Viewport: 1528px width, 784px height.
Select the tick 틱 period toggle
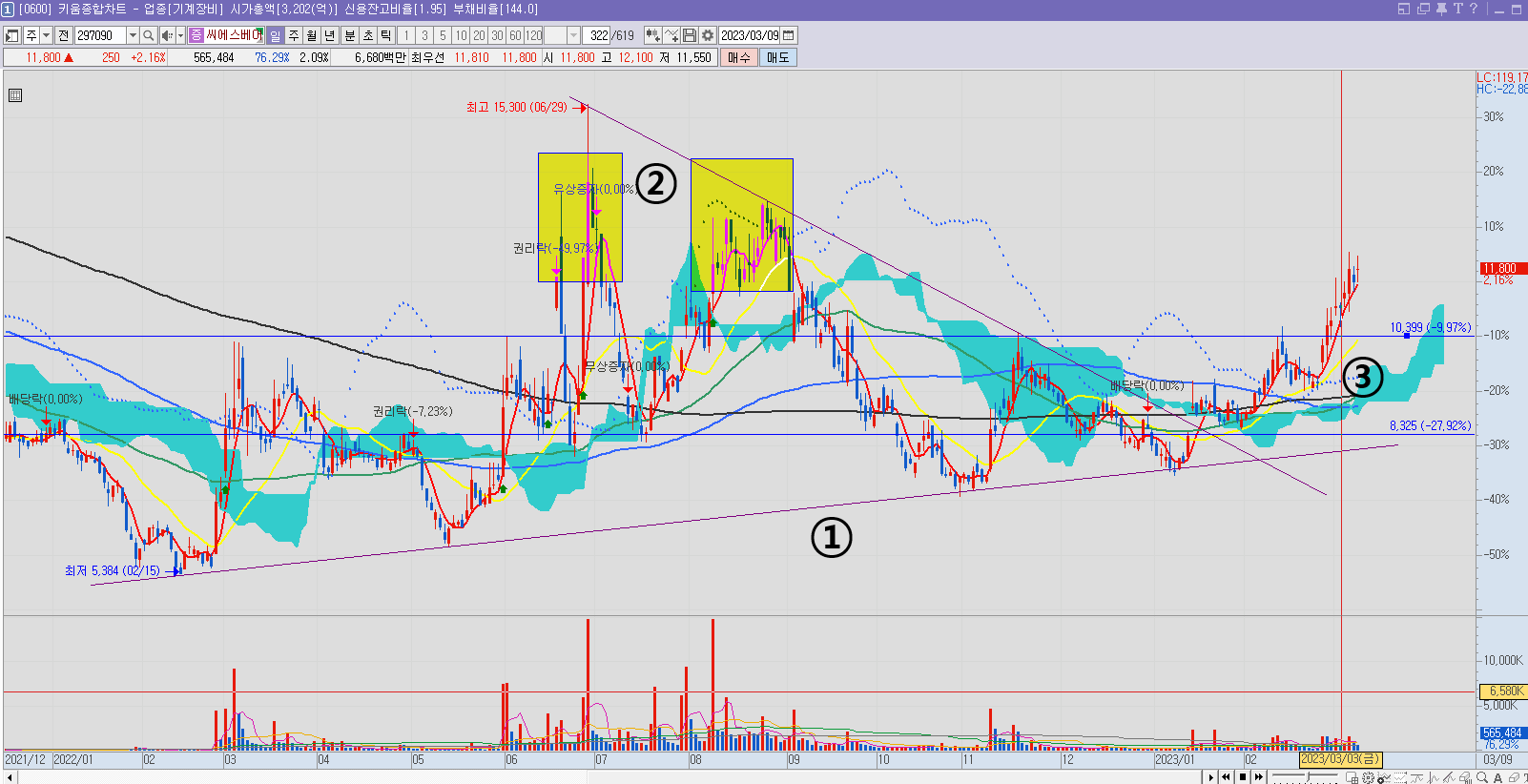tap(385, 35)
